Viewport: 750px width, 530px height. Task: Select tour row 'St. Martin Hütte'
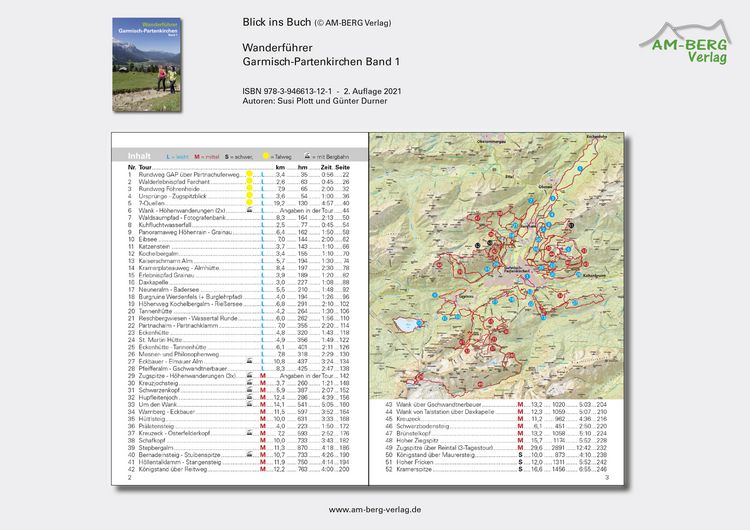(x=239, y=340)
